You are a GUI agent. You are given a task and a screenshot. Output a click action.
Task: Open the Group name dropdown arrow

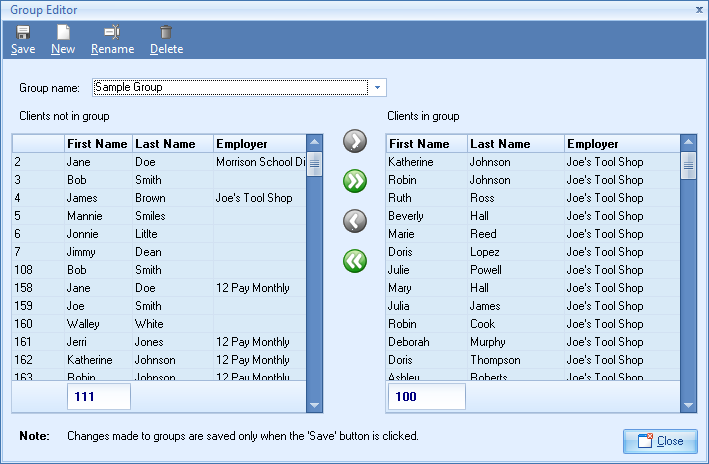(x=378, y=87)
